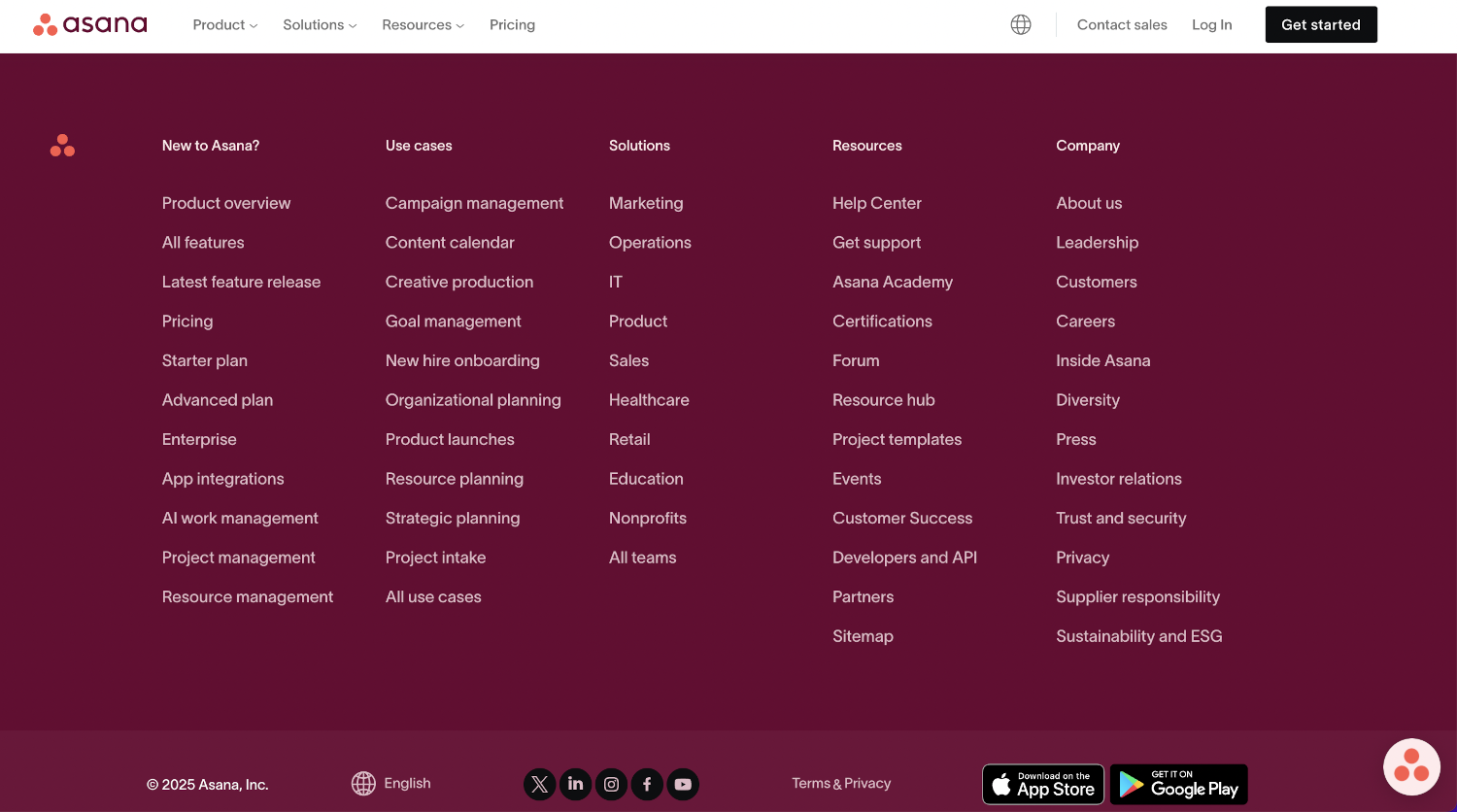Click the Get started button
The image size is (1457, 812).
tap(1321, 24)
